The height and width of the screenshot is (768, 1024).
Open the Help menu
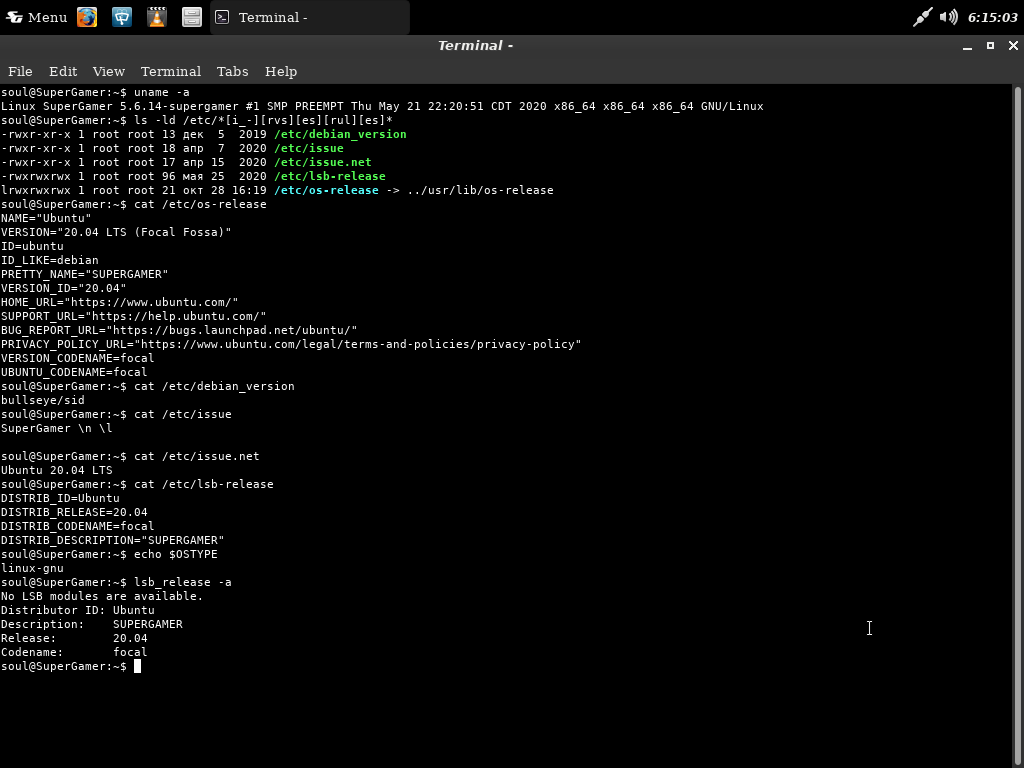(281, 71)
